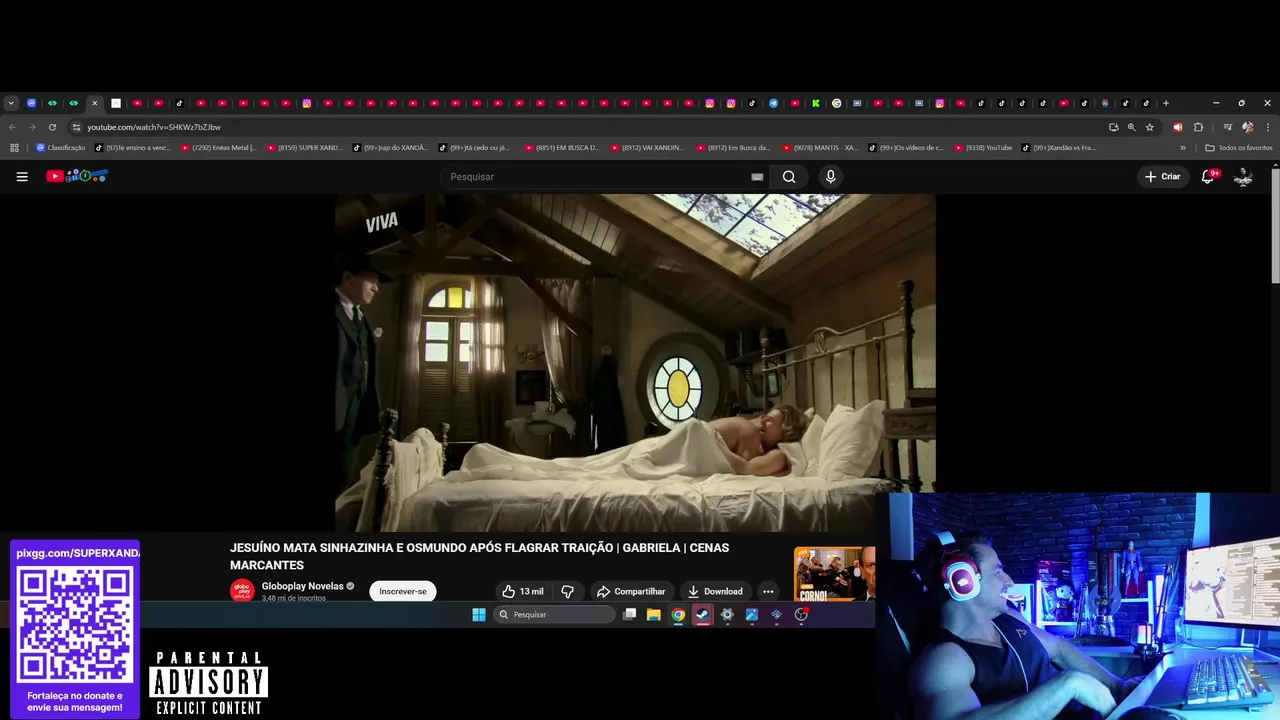Click the video title JESUÍNO MATA SINHAZINHA
Image resolution: width=1280 pixels, height=720 pixels.
tap(479, 556)
